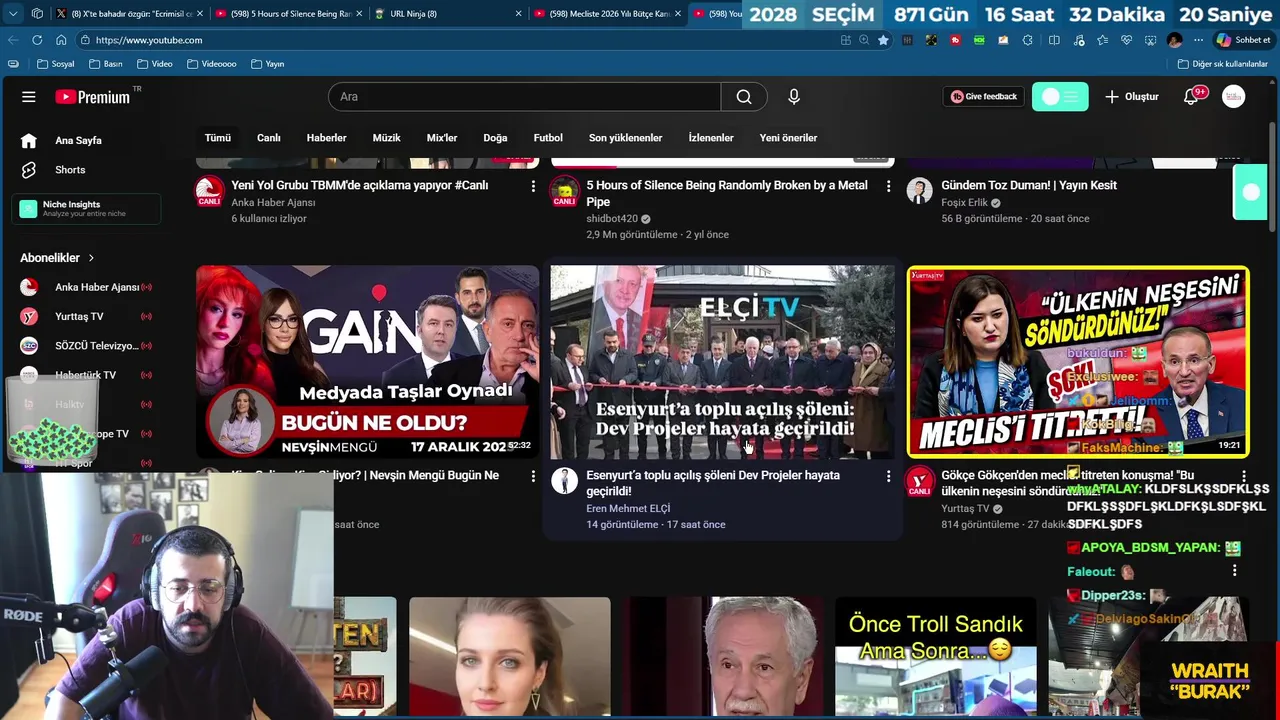This screenshot has height=720, width=1280.
Task: Click the favorites star in address bar
Action: coord(883,40)
